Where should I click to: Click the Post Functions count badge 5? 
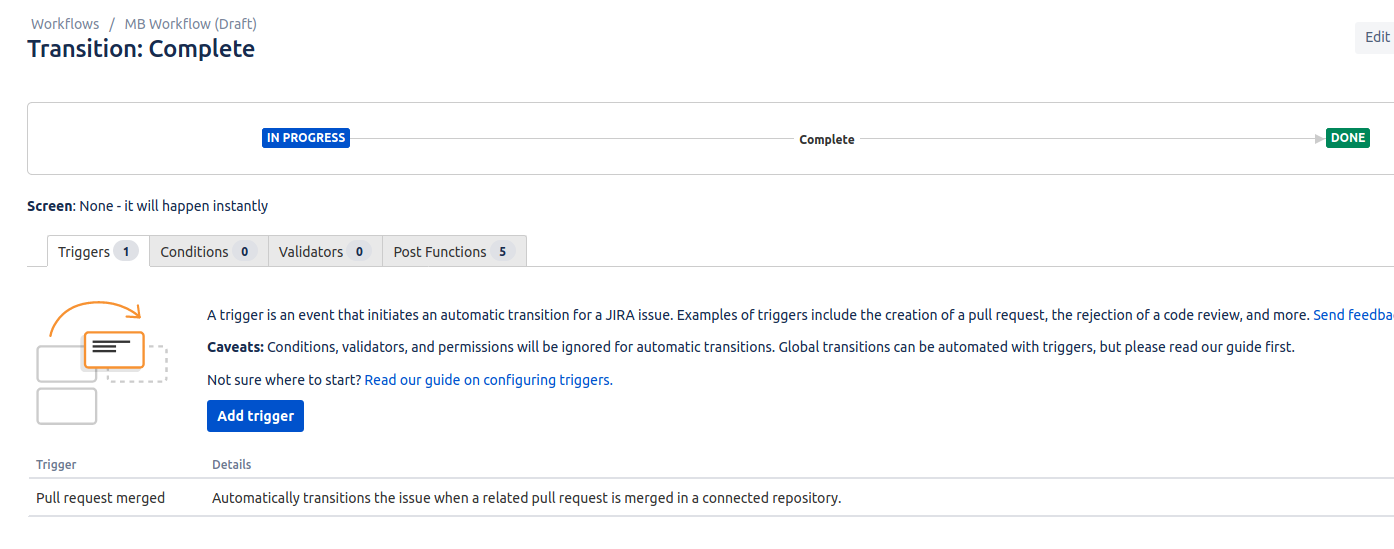pos(503,252)
